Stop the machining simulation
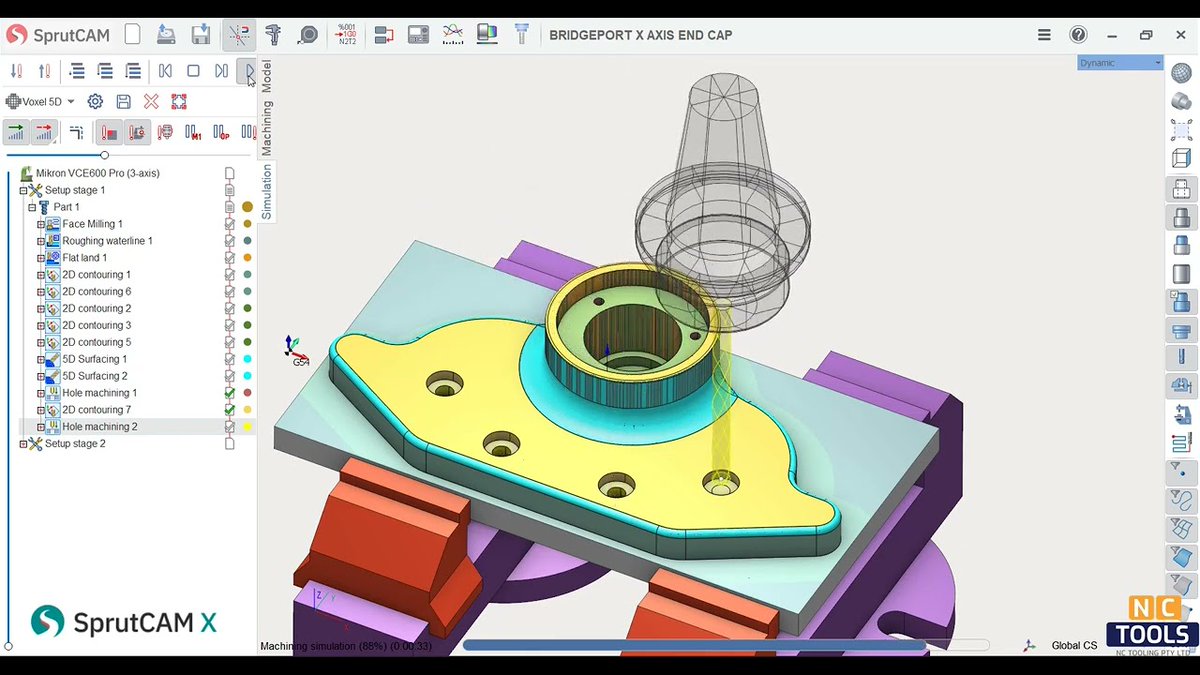Viewport: 1200px width, 675px height. (193, 71)
